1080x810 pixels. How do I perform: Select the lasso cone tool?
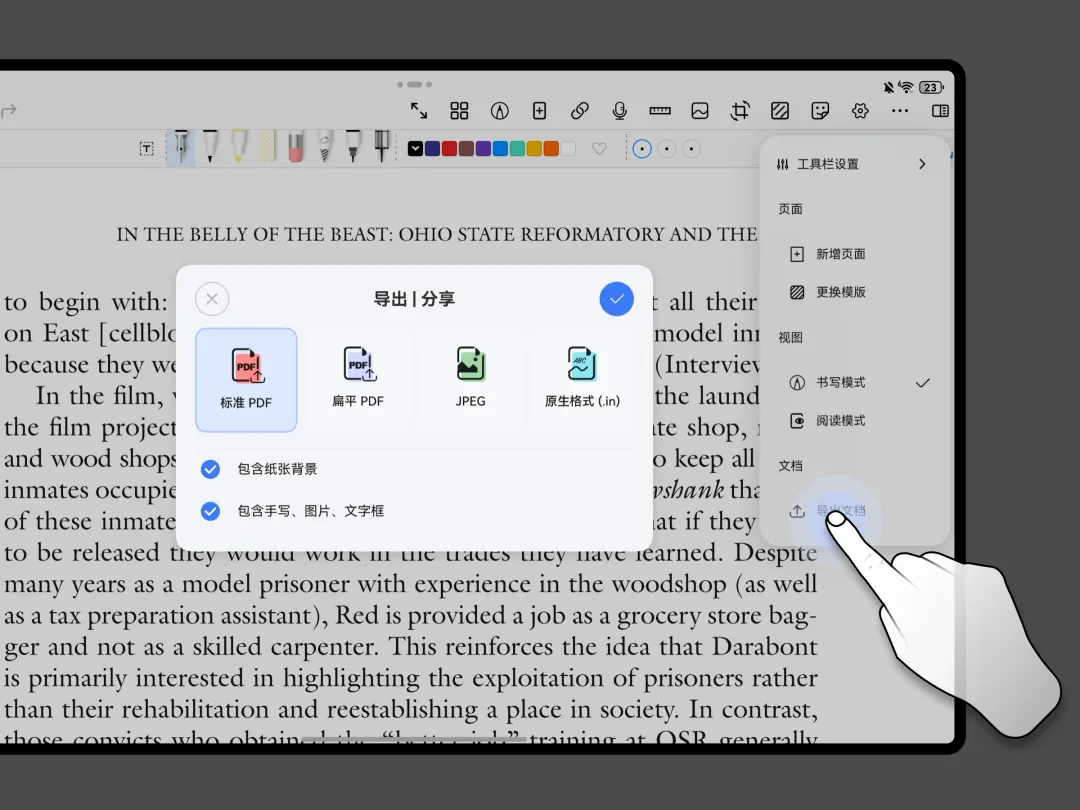point(324,146)
